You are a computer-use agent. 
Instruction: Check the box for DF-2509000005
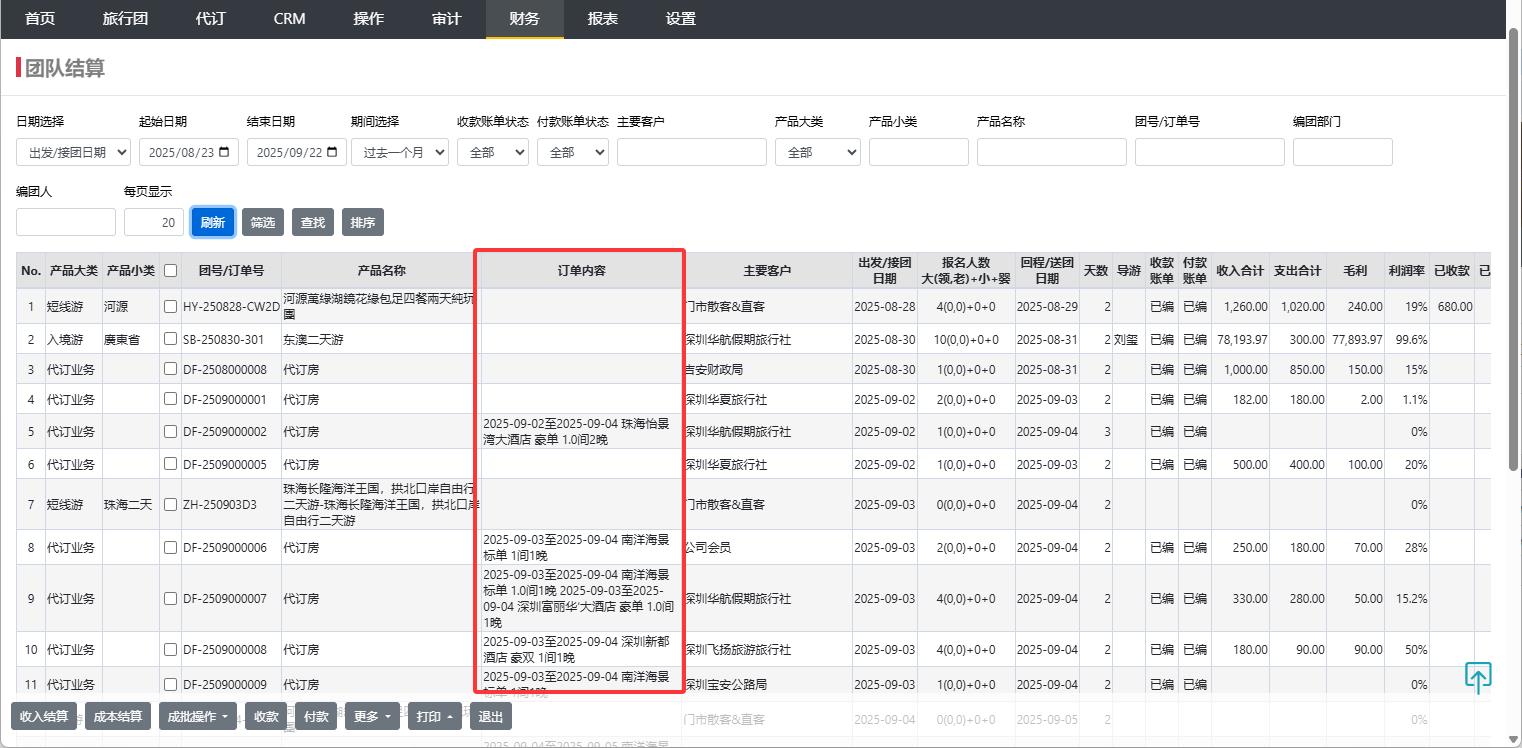coord(170,465)
